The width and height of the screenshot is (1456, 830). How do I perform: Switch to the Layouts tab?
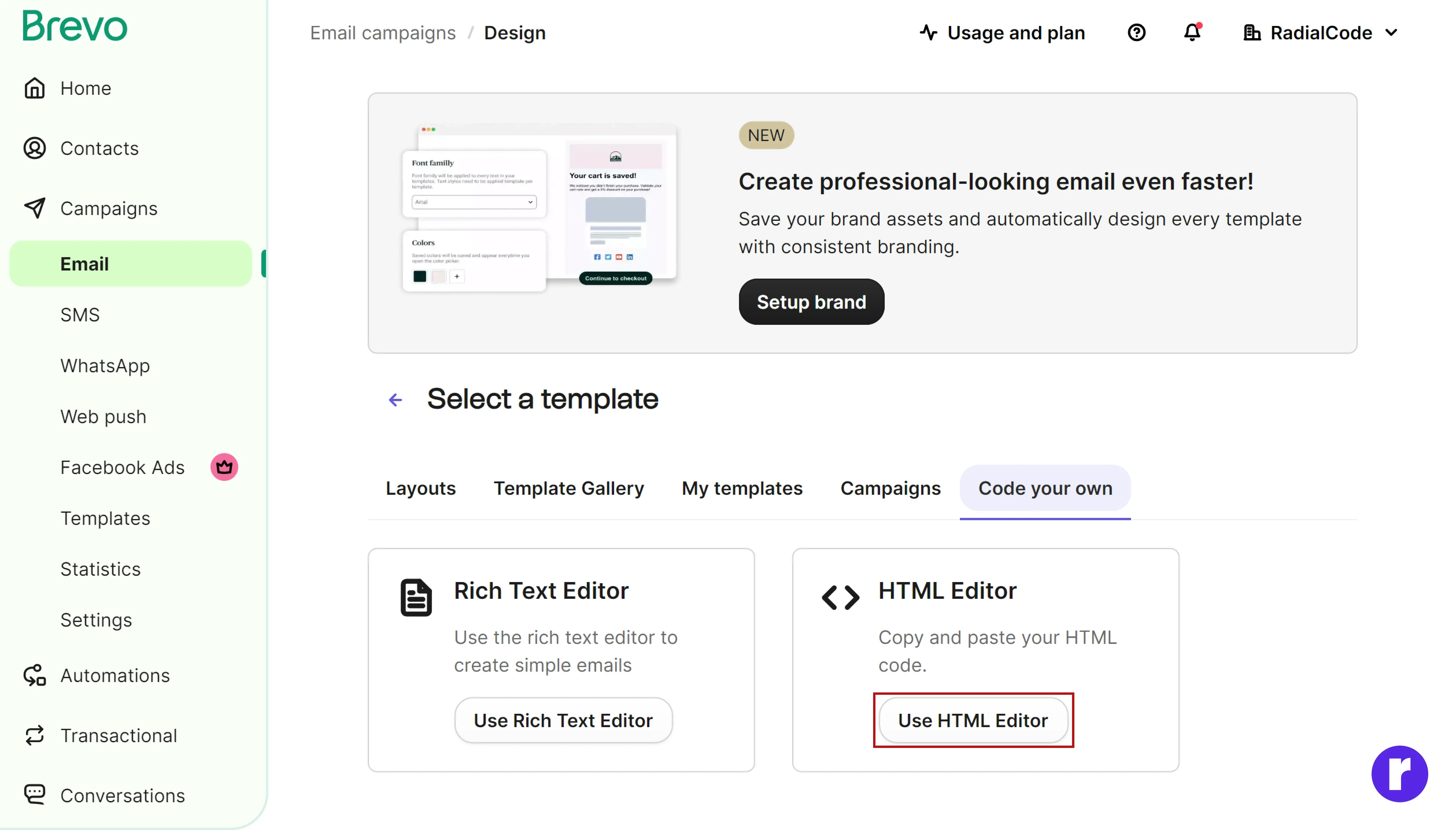click(420, 488)
